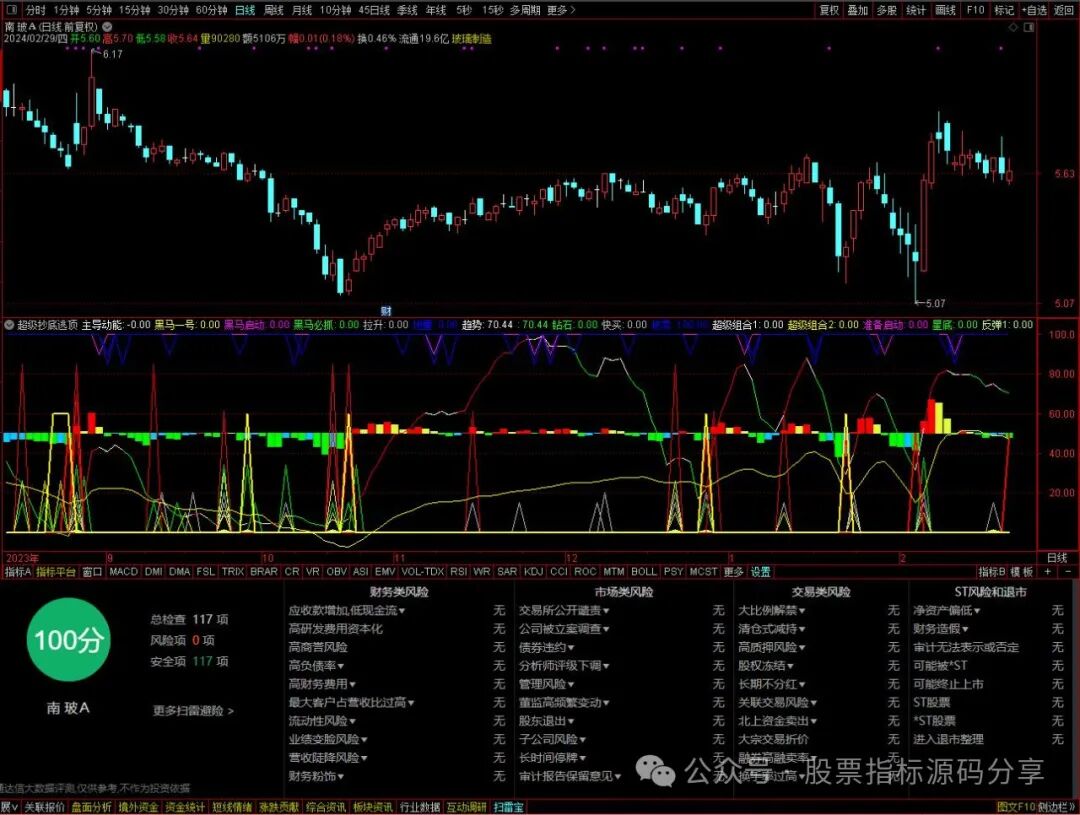Image resolution: width=1080 pixels, height=815 pixels.
Task: Expand 应收款增加,低现金流 risk item
Action: [346, 610]
